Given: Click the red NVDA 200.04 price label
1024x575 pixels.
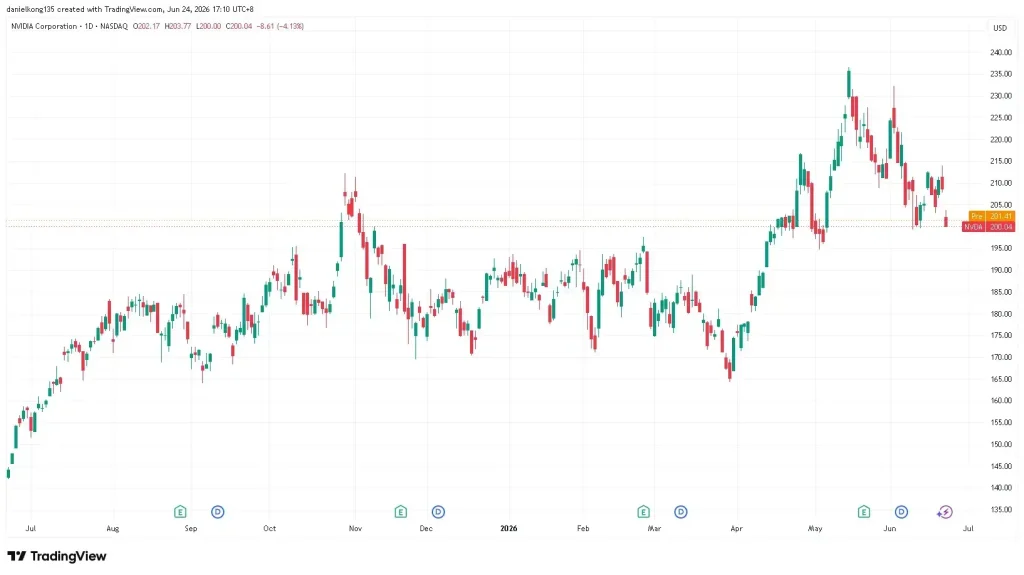Looking at the screenshot, I should (988, 227).
